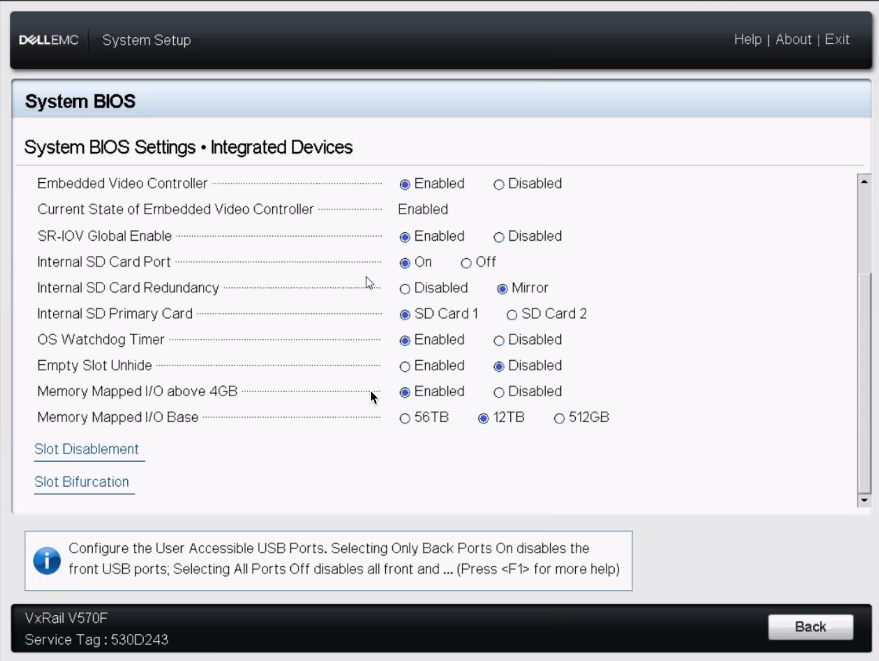Click the System BIOS heading
The height and width of the screenshot is (661, 879).
80,101
